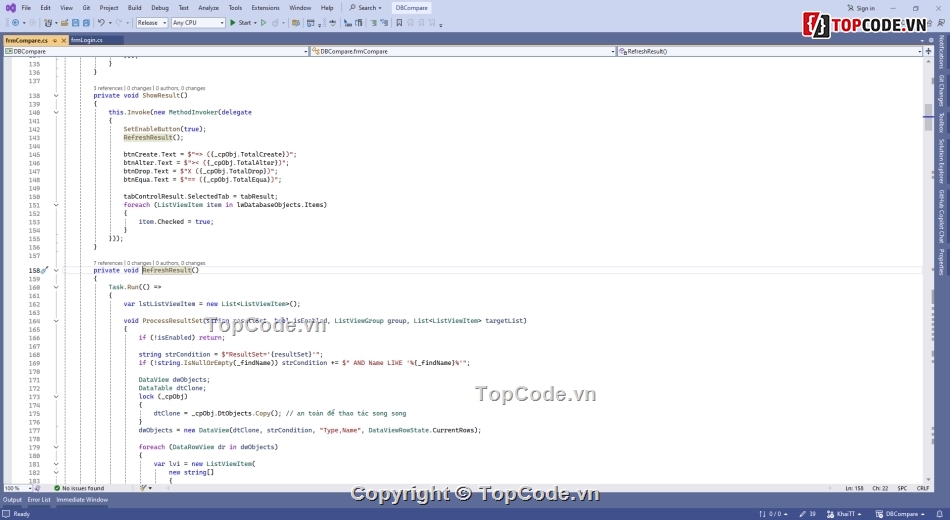Click the code cleanup brush icon

pyautogui.click(x=144, y=488)
